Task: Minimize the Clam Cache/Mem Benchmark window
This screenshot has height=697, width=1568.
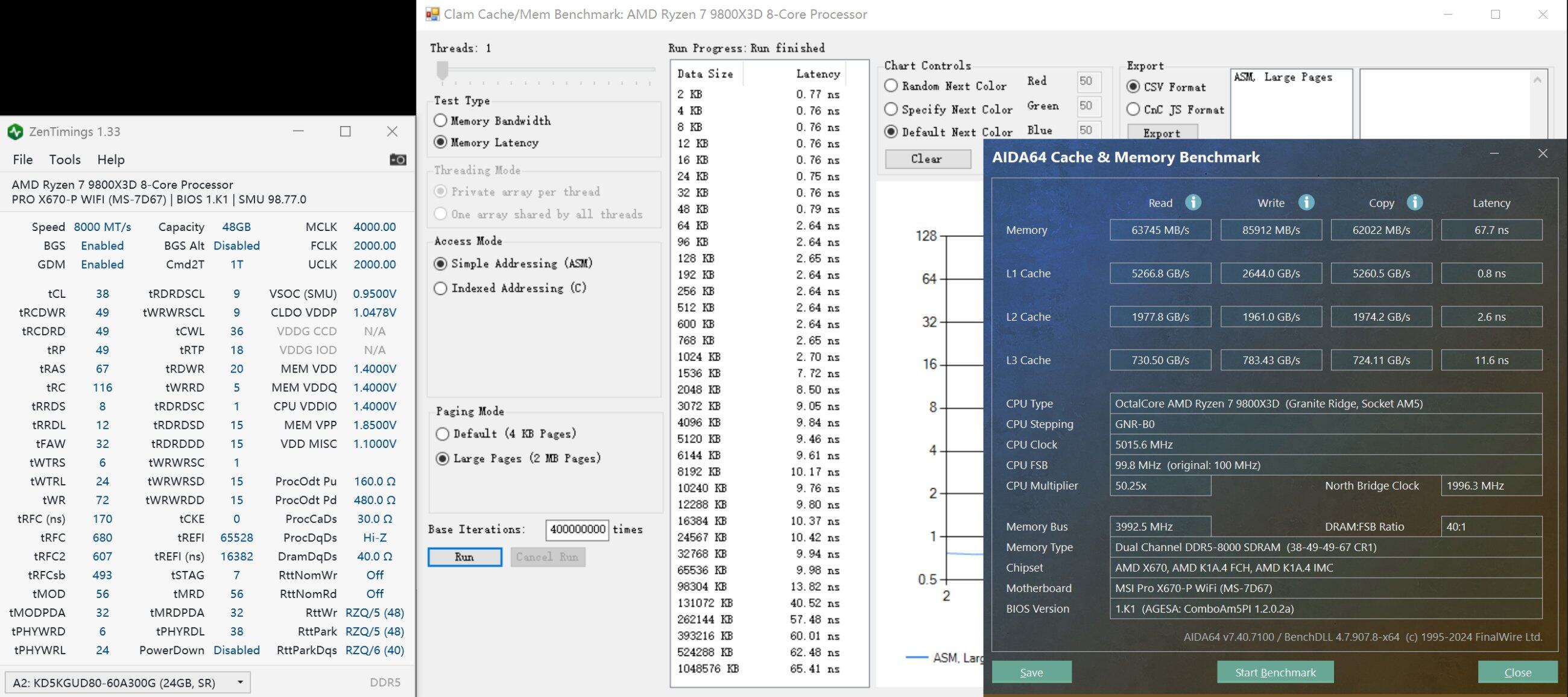Action: (1449, 14)
